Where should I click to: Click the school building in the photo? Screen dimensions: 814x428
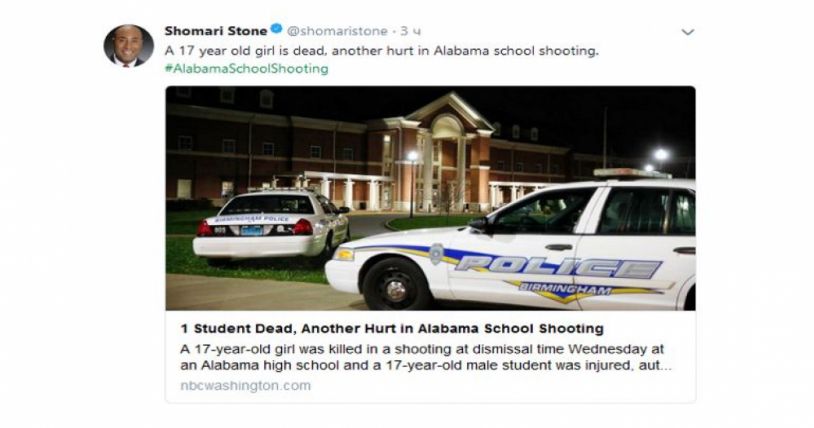pyautogui.click(x=395, y=153)
